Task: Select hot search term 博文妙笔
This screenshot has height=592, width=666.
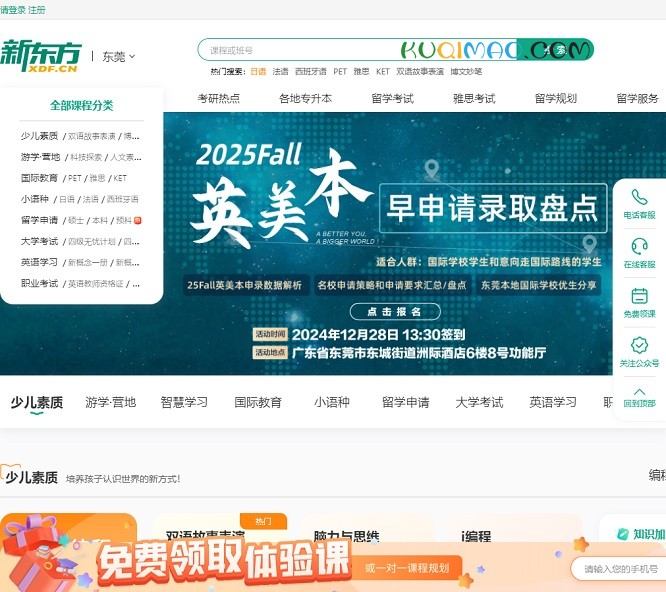Action: point(466,71)
